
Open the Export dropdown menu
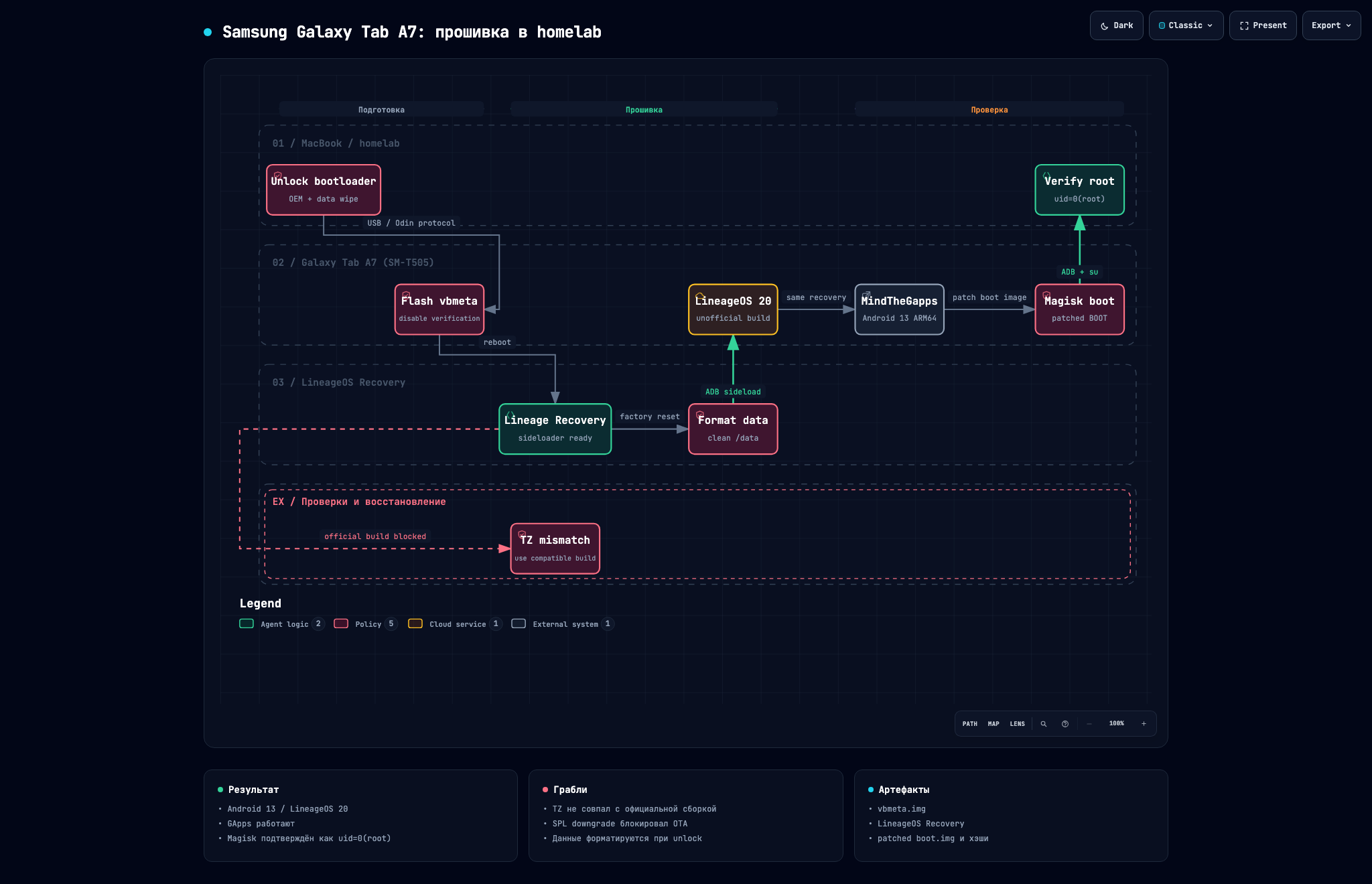tap(1331, 25)
